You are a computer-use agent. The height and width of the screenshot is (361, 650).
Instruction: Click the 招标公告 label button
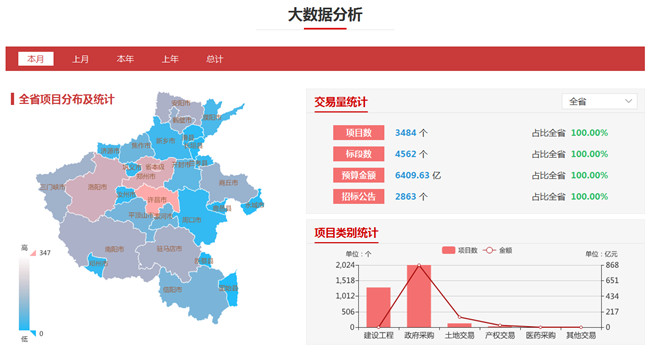pyautogui.click(x=359, y=196)
